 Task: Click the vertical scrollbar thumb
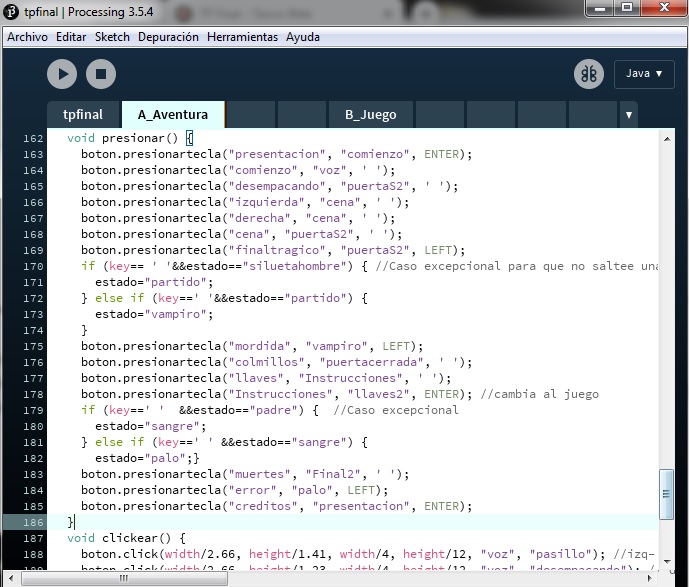tap(667, 489)
